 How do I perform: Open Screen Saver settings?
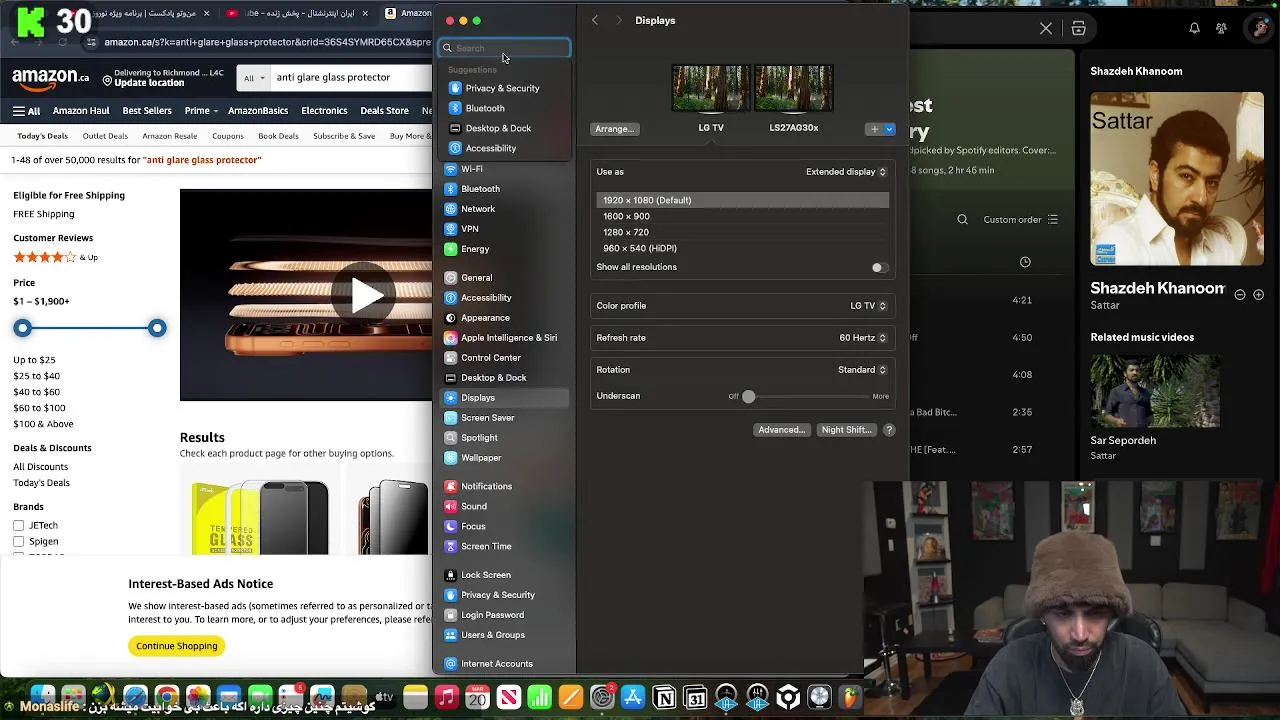505,417
